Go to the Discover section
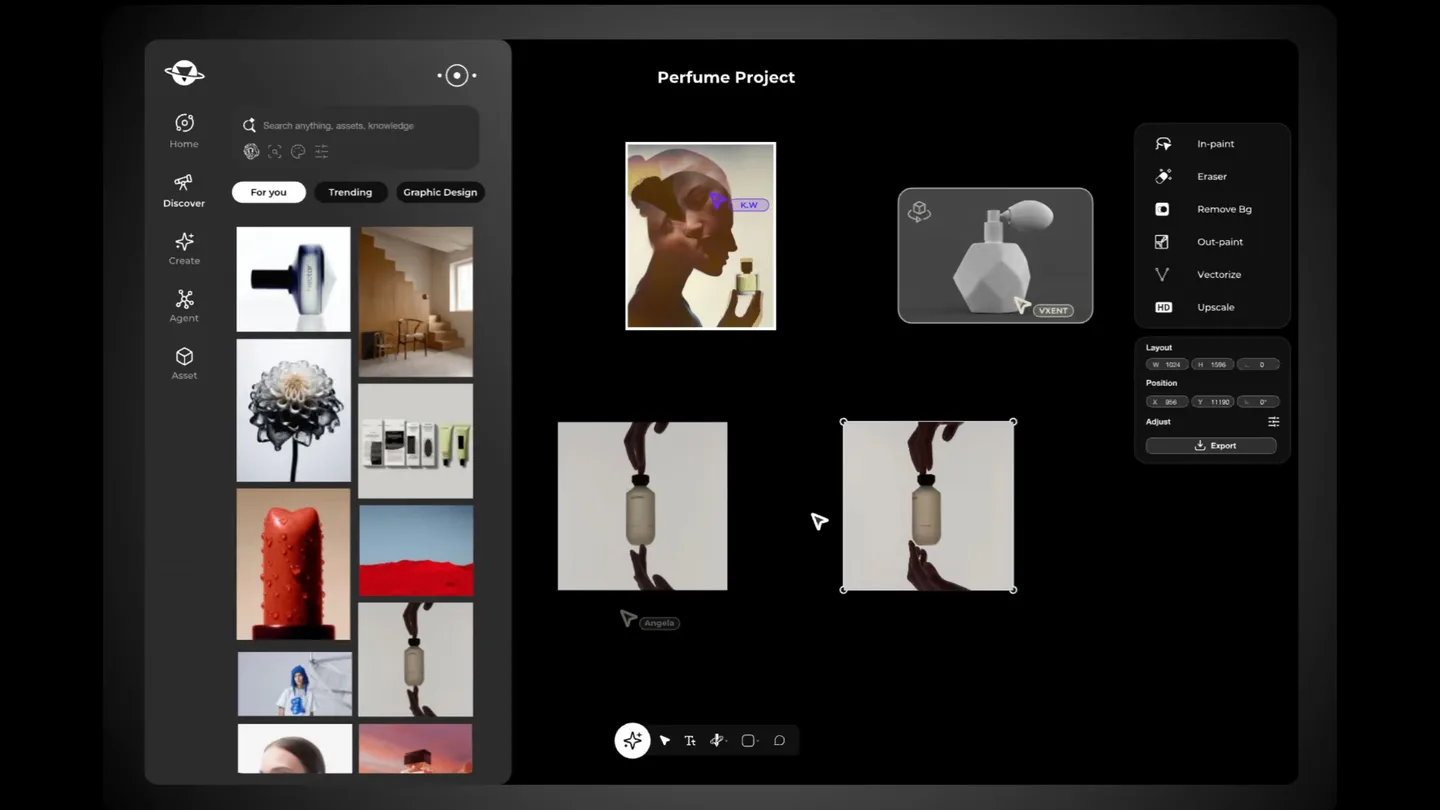 (184, 190)
